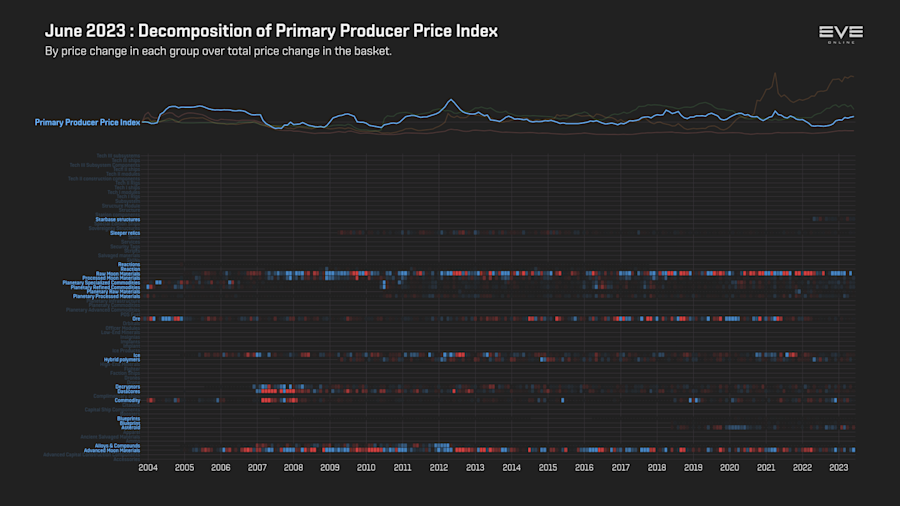This screenshot has height=506, width=900.
Task: Click the EVE Online logo
Action: point(841,34)
